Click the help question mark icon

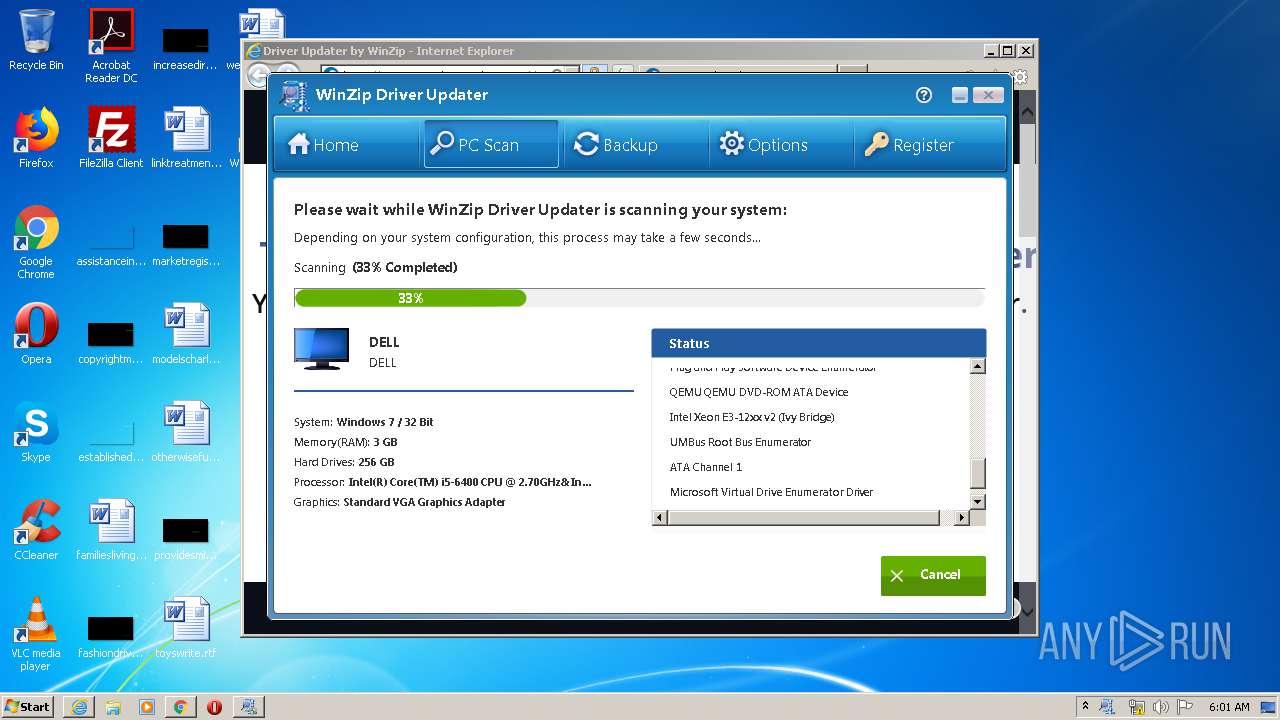pos(924,95)
